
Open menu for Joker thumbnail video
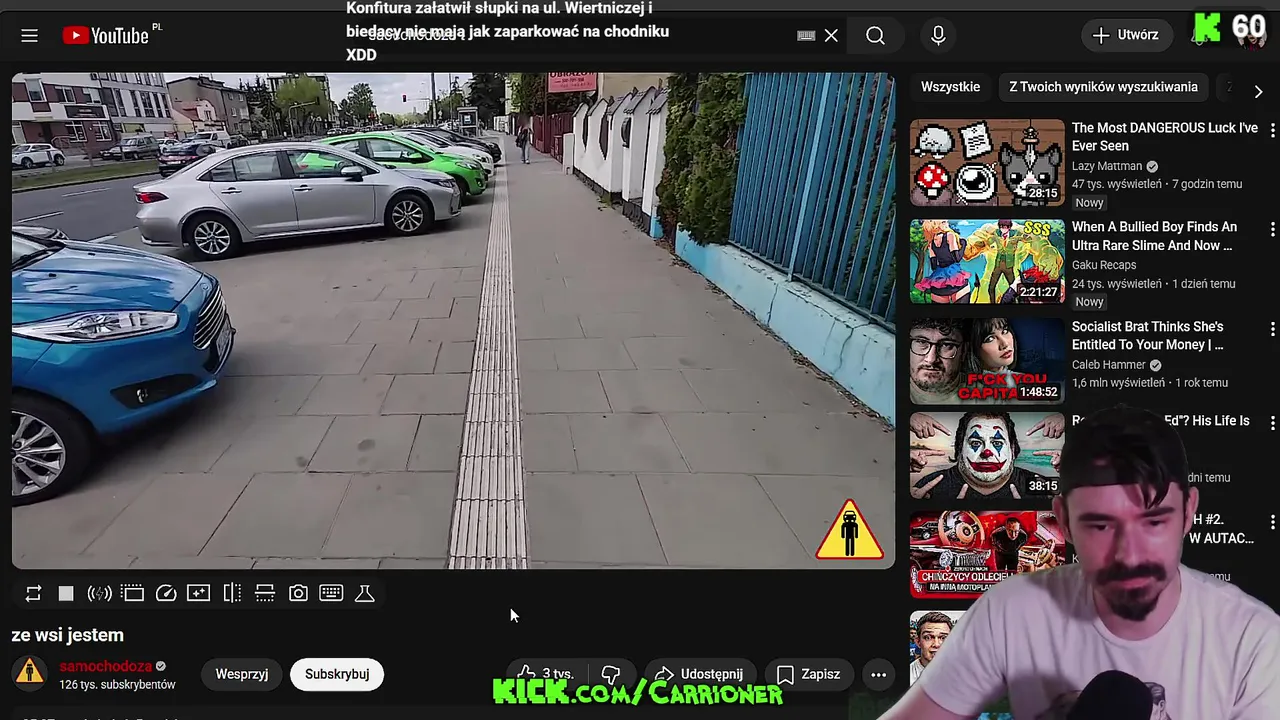1272,423
